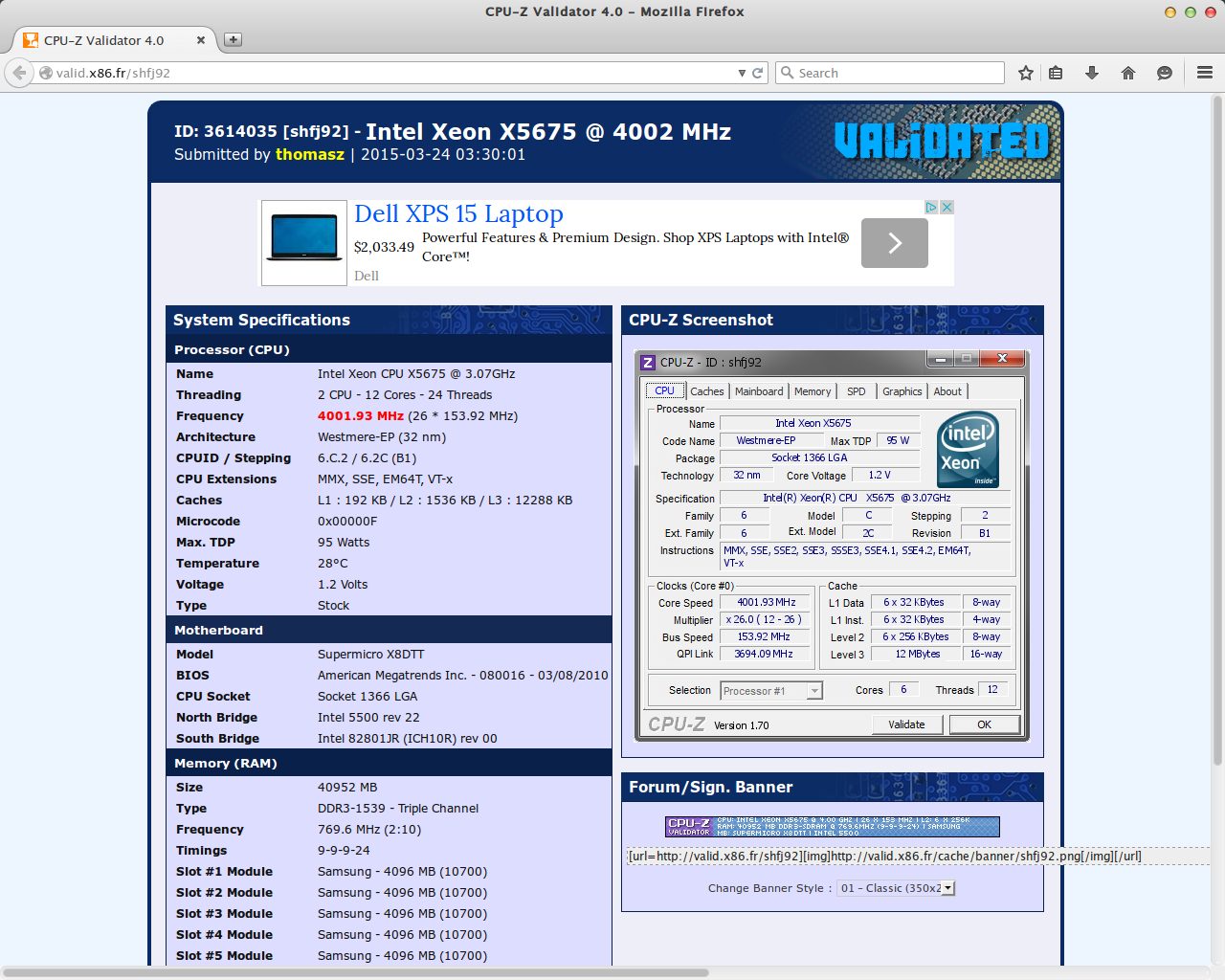
Task: Open the chat conversation icon
Action: click(1165, 73)
